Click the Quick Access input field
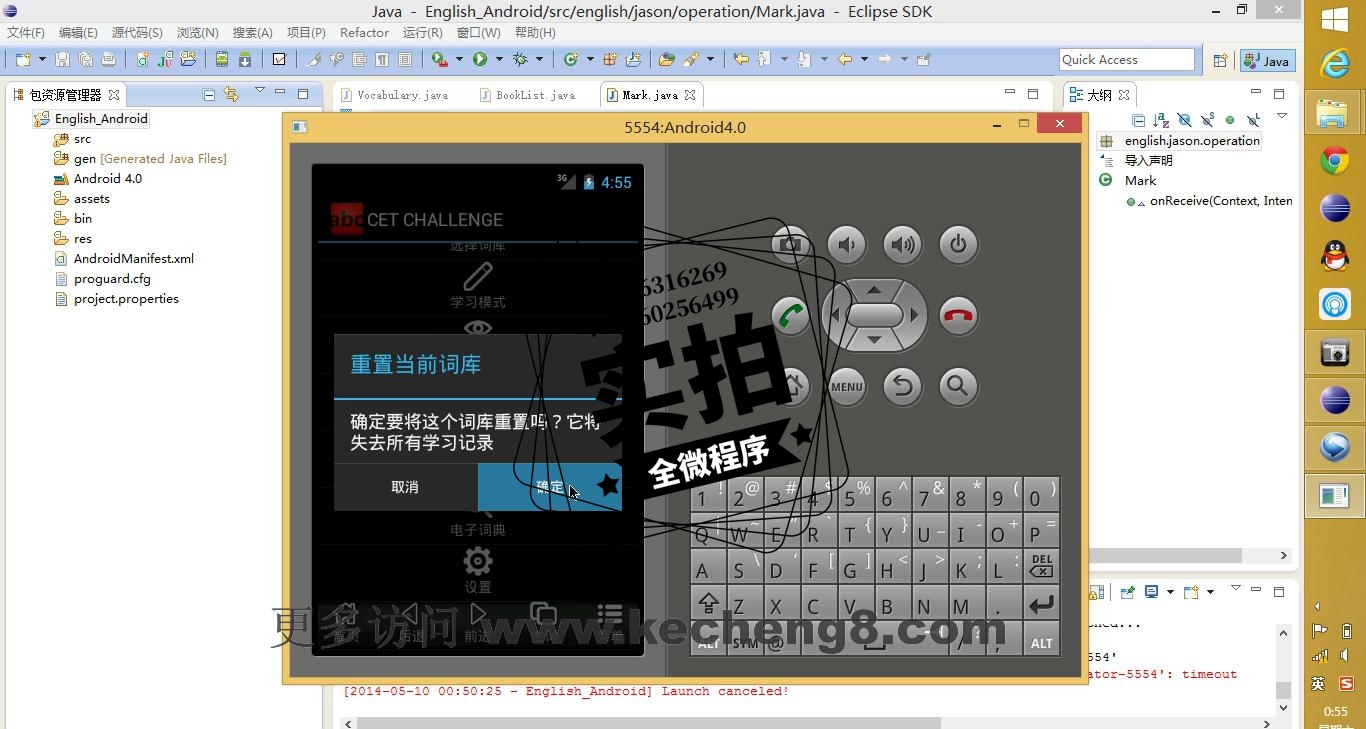 pyautogui.click(x=1127, y=60)
